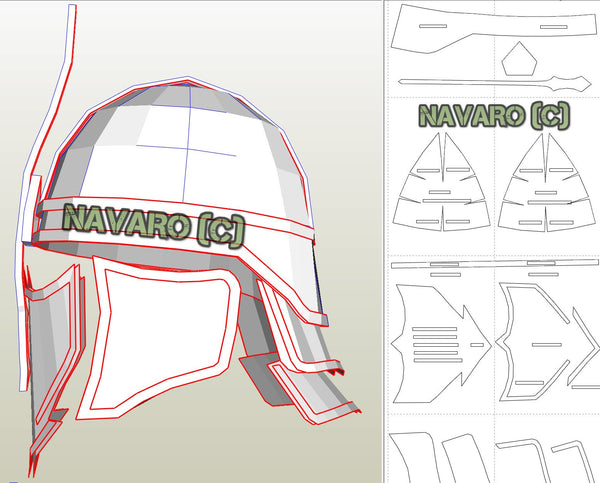
Task: Select the long thin horizontal strip pattern piece
Action: coord(494,264)
